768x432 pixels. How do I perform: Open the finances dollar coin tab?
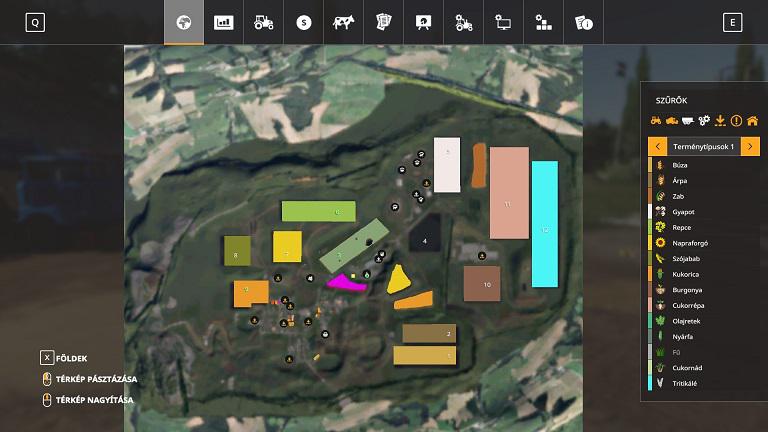click(304, 22)
